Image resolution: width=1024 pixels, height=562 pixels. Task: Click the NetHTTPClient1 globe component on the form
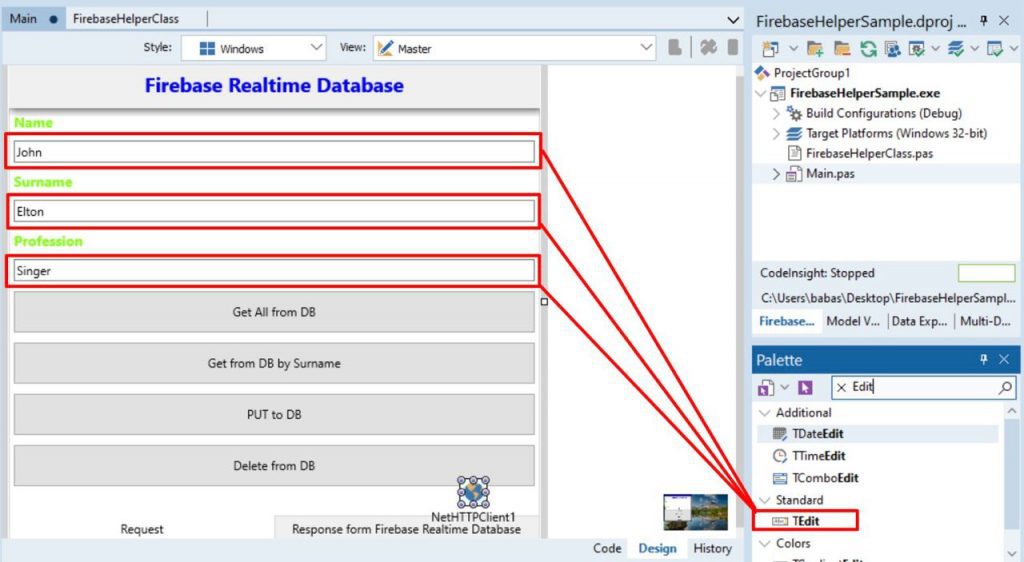473,492
